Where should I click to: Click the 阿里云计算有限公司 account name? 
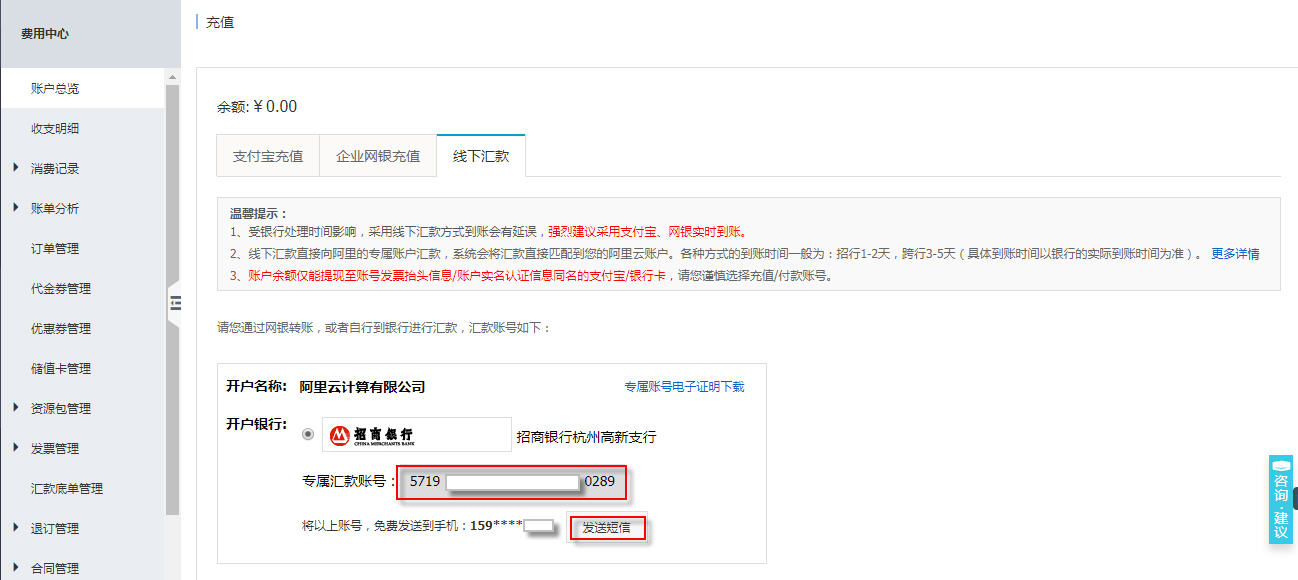pos(363,387)
